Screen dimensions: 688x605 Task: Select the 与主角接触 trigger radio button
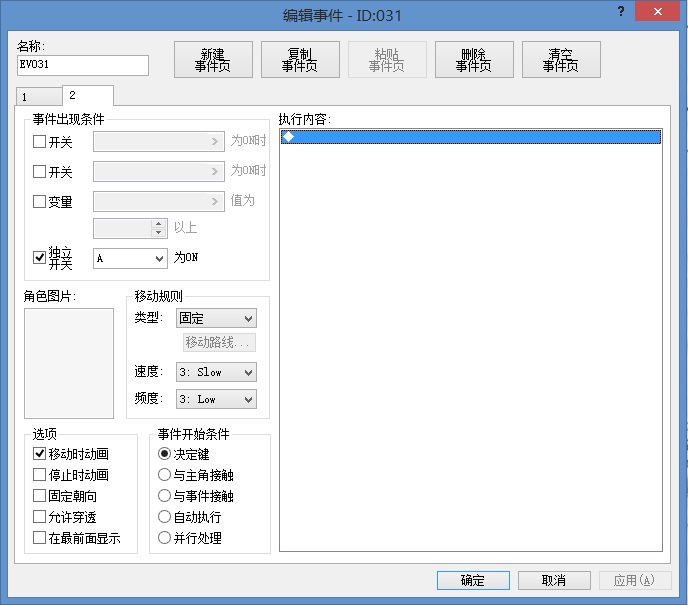point(164,475)
